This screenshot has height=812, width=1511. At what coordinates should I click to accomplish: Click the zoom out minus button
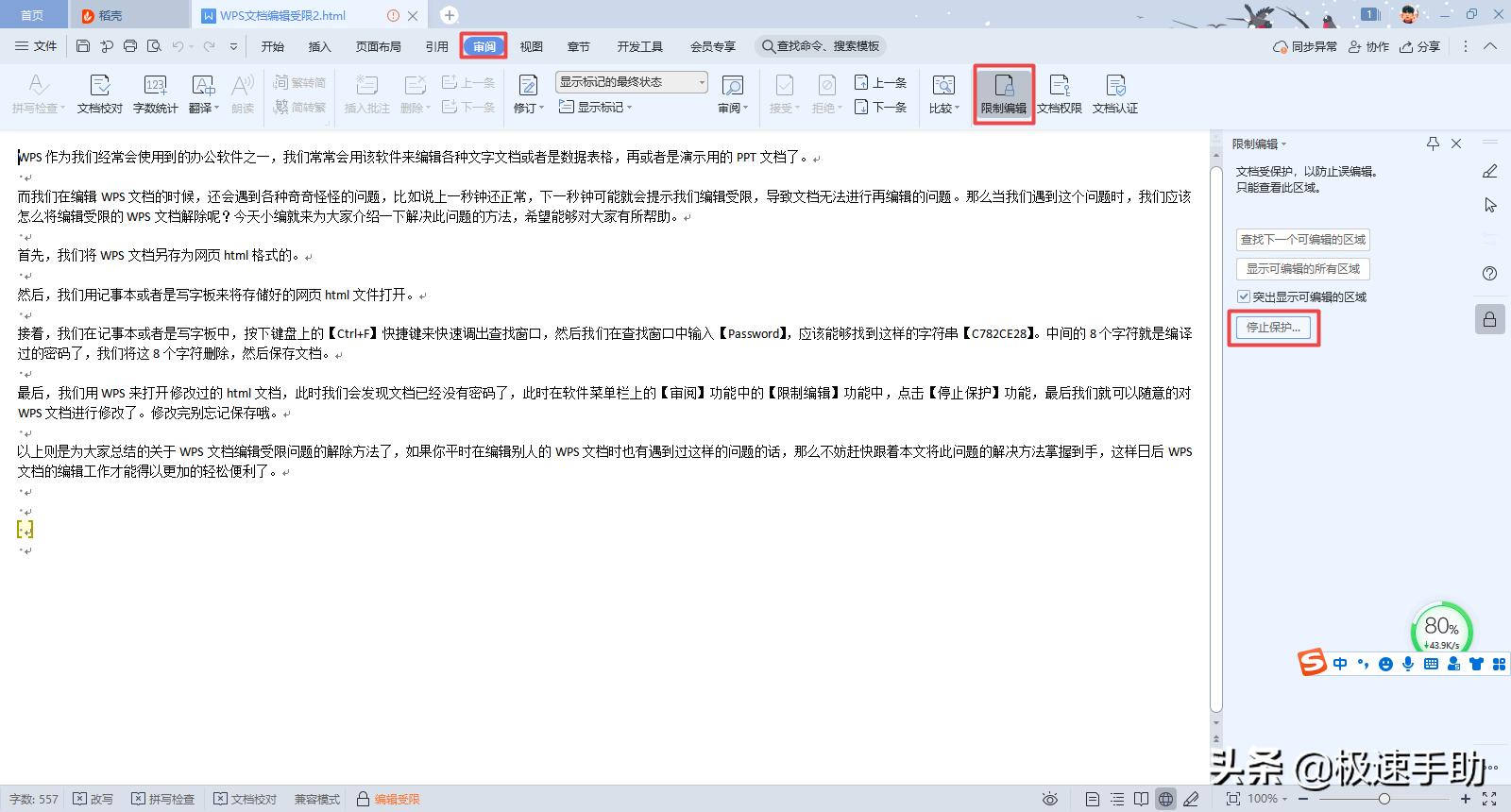click(x=1303, y=799)
